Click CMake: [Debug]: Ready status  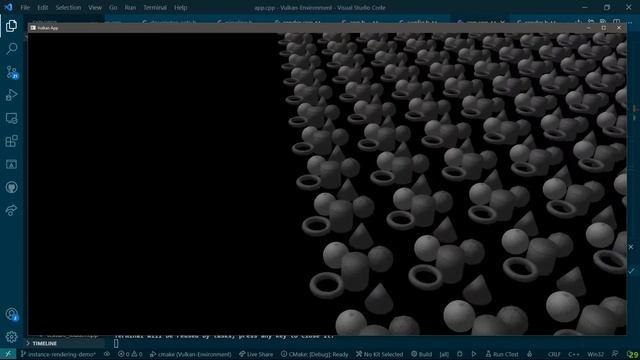[315, 354]
